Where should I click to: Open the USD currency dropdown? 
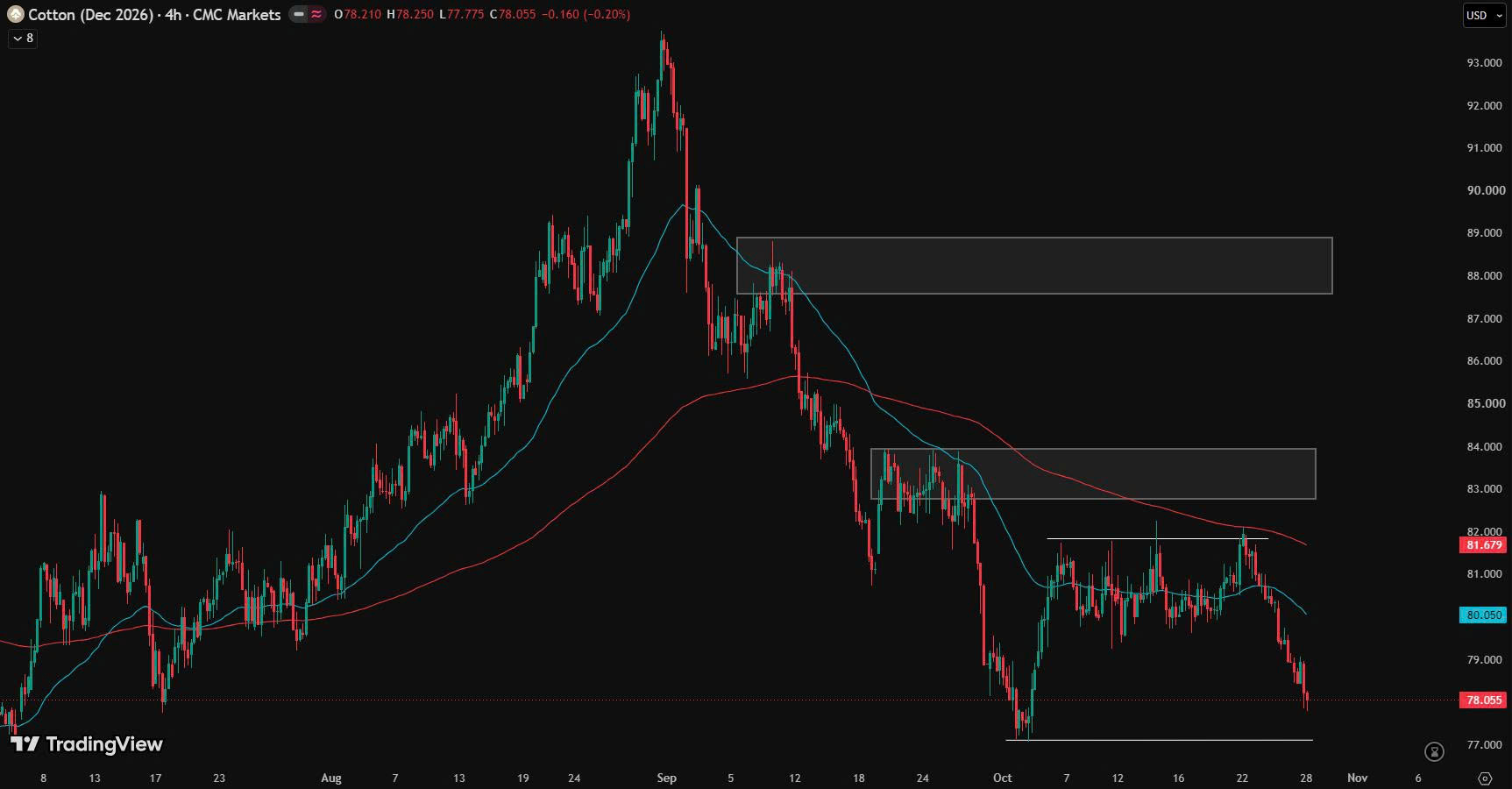[x=1484, y=15]
